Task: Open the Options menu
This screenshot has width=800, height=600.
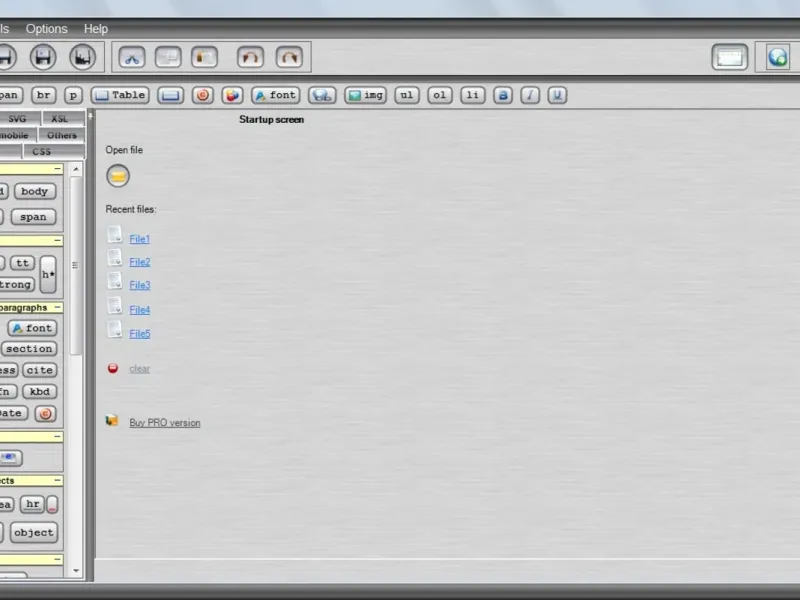Action: [46, 29]
